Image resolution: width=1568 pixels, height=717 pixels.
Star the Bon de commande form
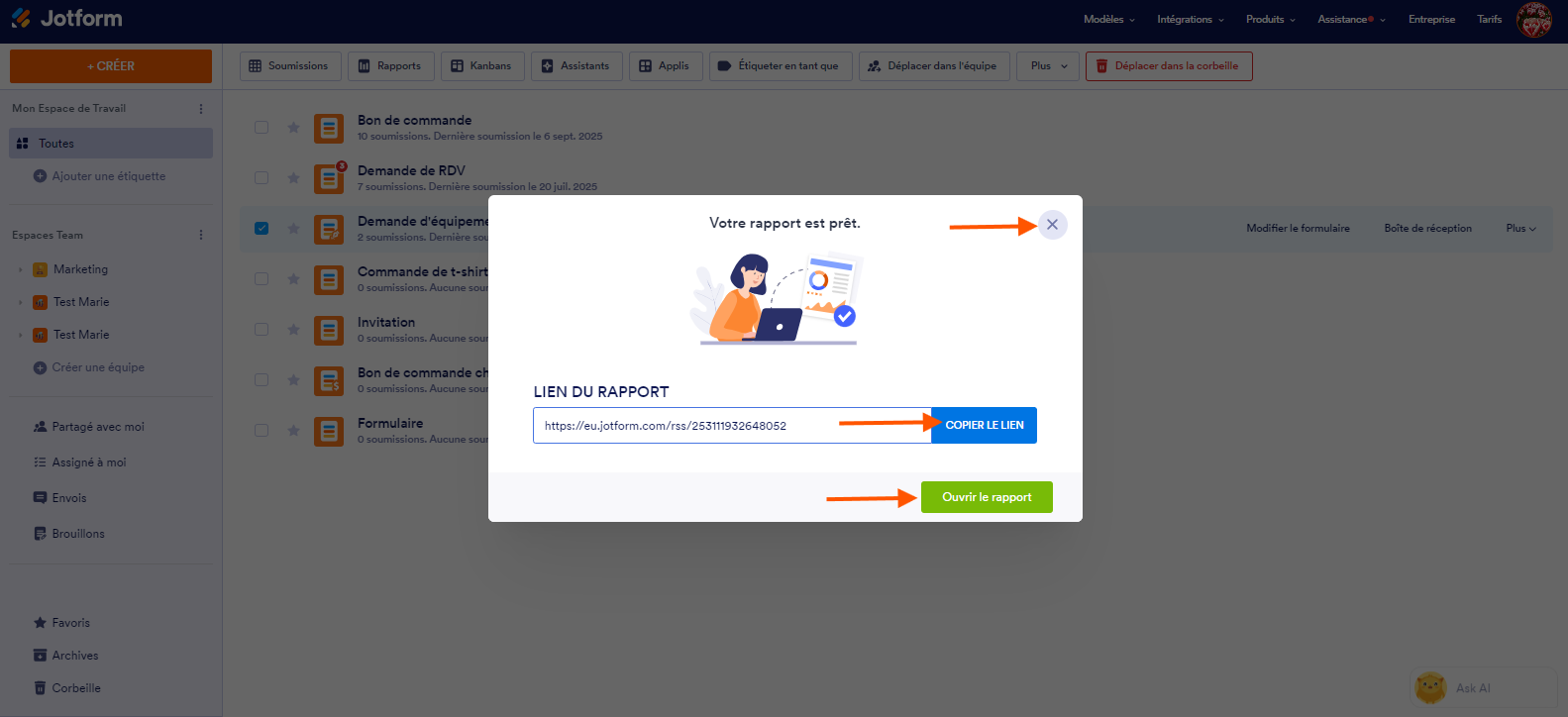coord(293,127)
